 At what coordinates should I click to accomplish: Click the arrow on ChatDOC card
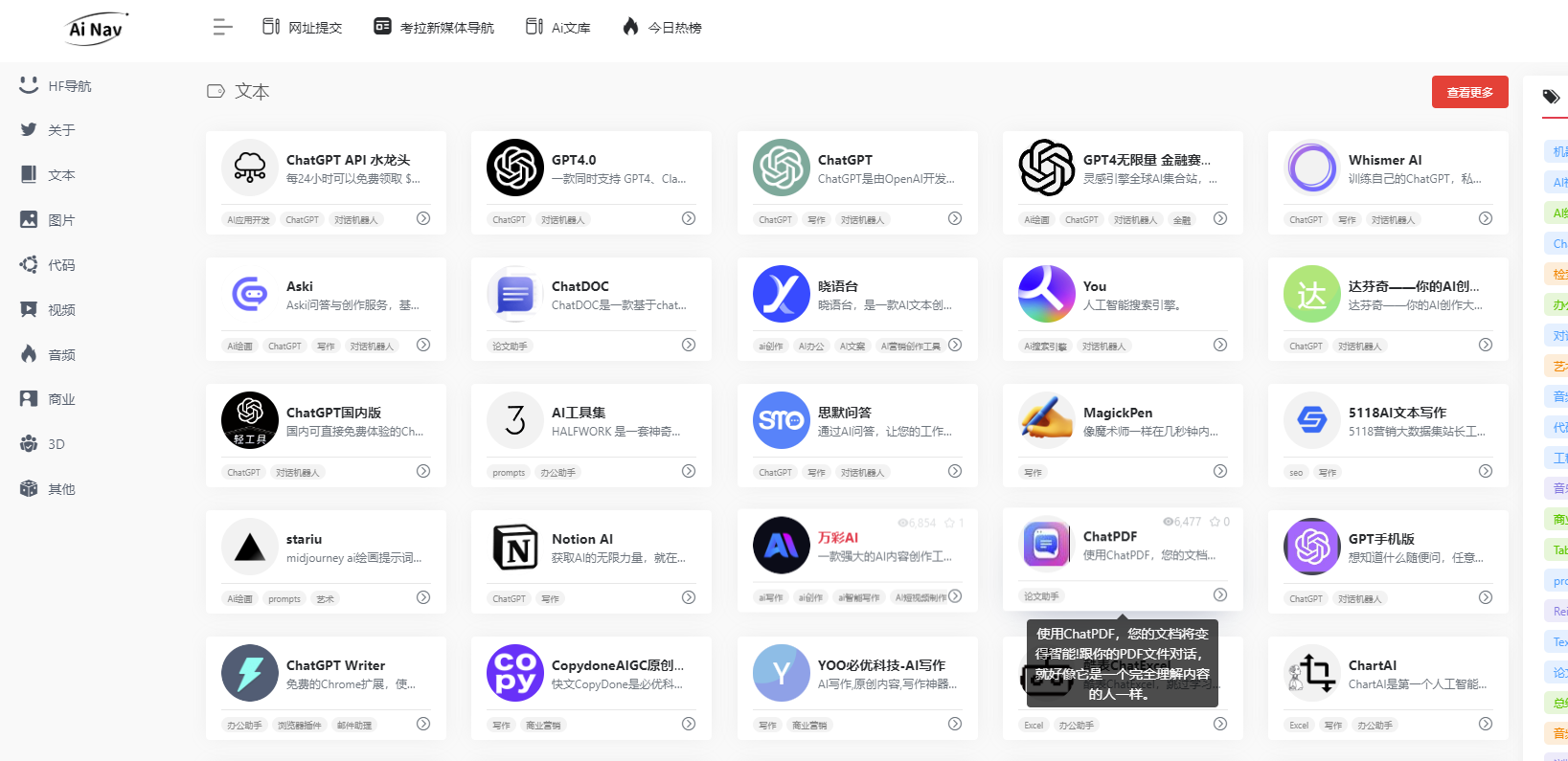tap(689, 345)
